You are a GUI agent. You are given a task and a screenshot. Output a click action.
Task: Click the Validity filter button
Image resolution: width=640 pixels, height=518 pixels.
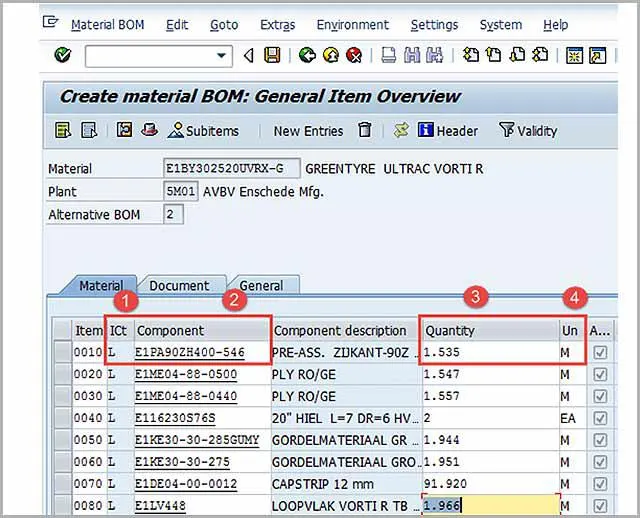(x=528, y=131)
